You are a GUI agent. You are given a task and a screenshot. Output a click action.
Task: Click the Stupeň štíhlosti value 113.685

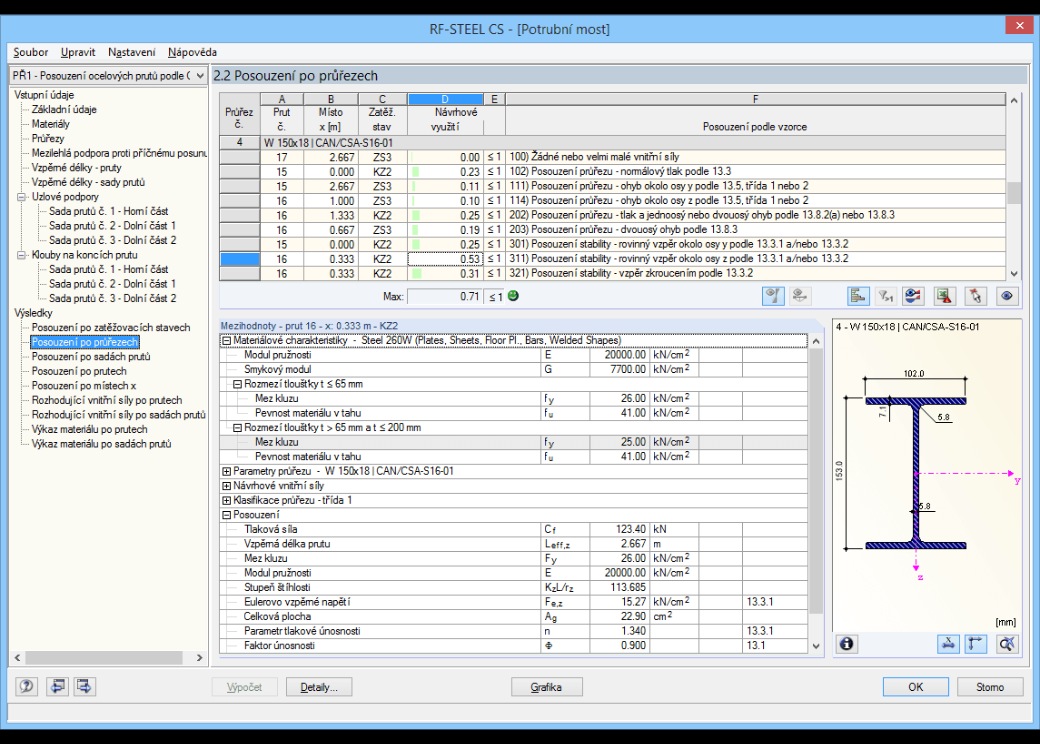pos(619,588)
